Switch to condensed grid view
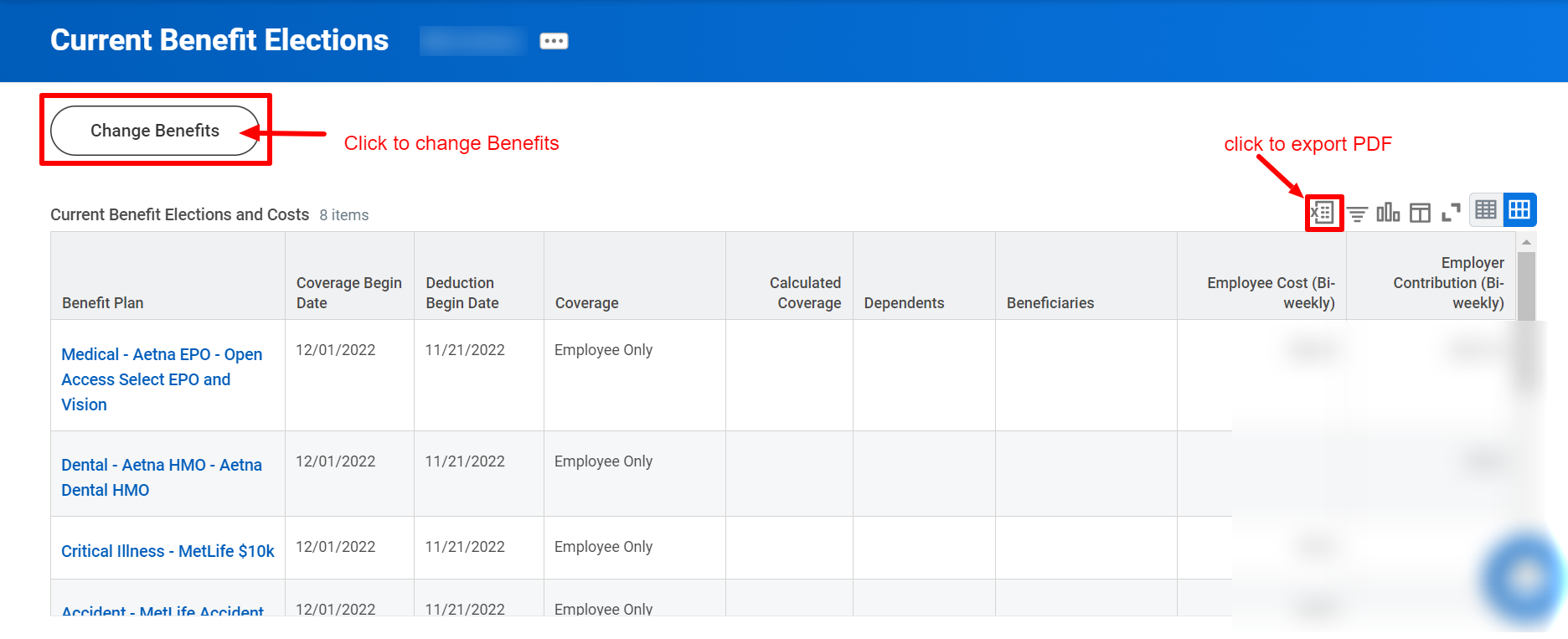 1487,209
